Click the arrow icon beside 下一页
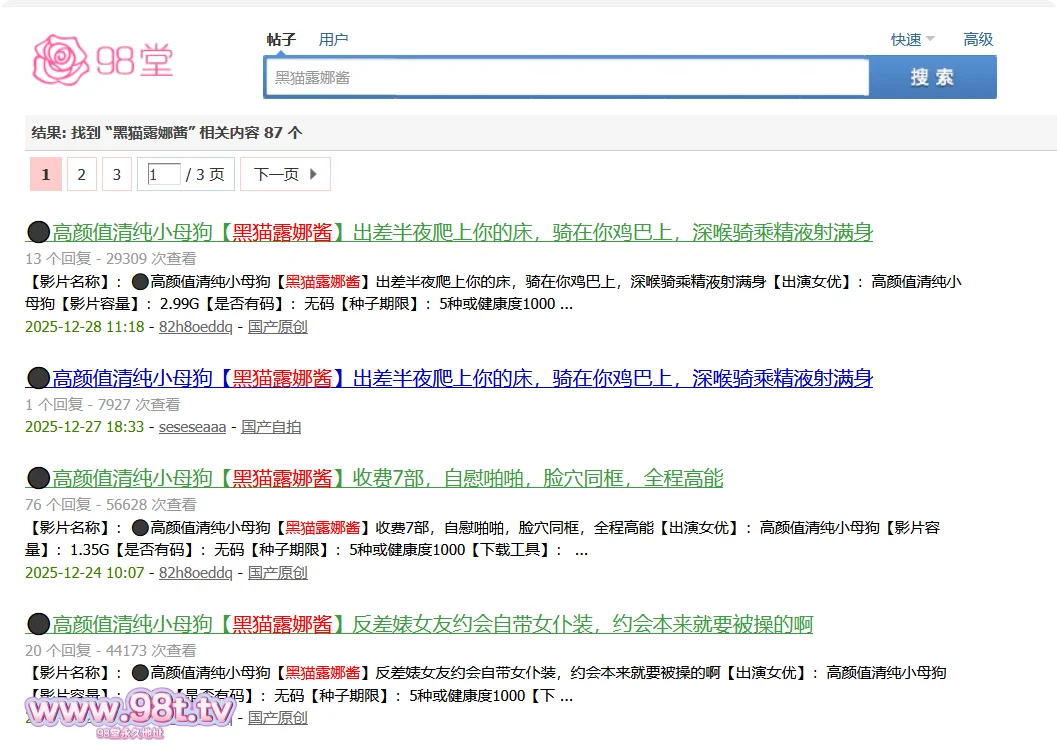This screenshot has height=748, width=1057. (x=312, y=173)
